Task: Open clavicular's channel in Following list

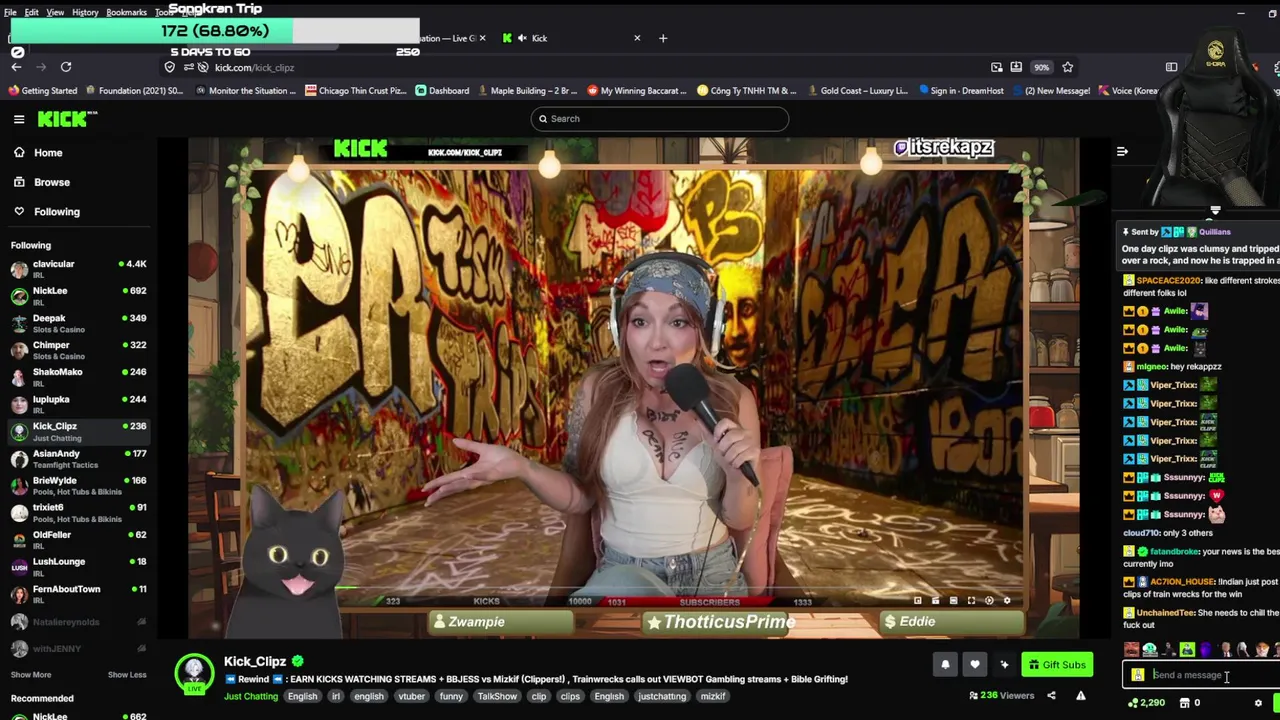Action: [78, 269]
